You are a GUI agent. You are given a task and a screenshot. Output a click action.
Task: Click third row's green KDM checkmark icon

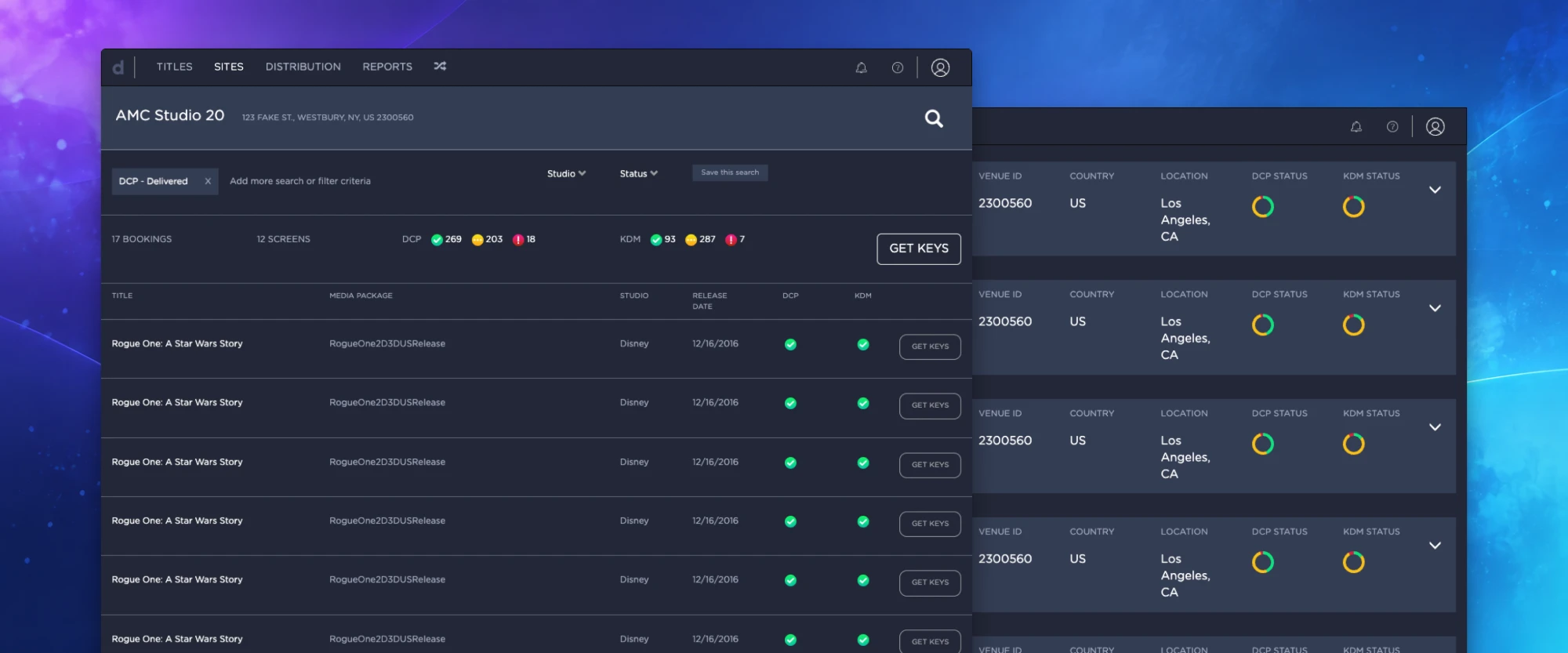point(863,463)
